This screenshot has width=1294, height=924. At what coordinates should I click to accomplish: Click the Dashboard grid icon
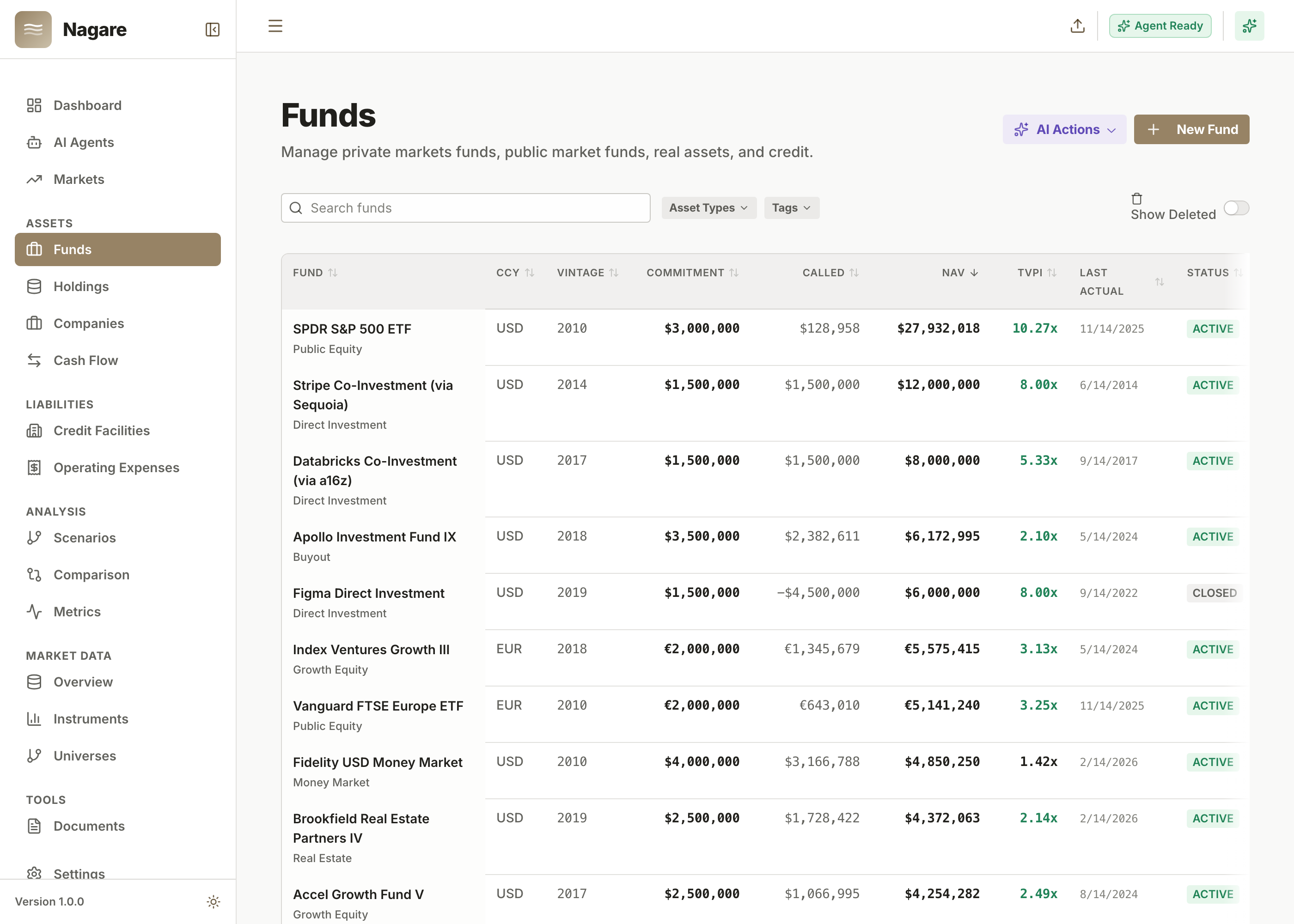[x=34, y=105]
